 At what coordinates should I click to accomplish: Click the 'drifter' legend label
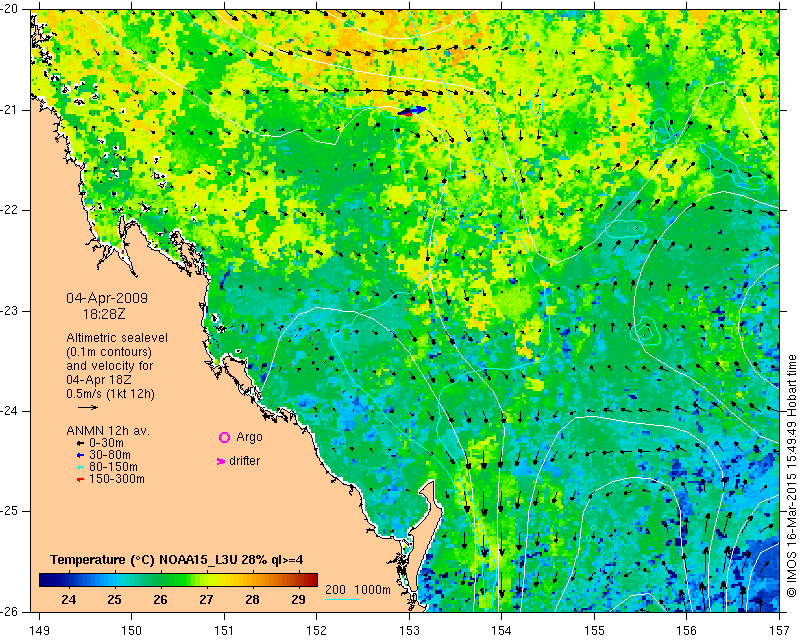click(x=244, y=461)
